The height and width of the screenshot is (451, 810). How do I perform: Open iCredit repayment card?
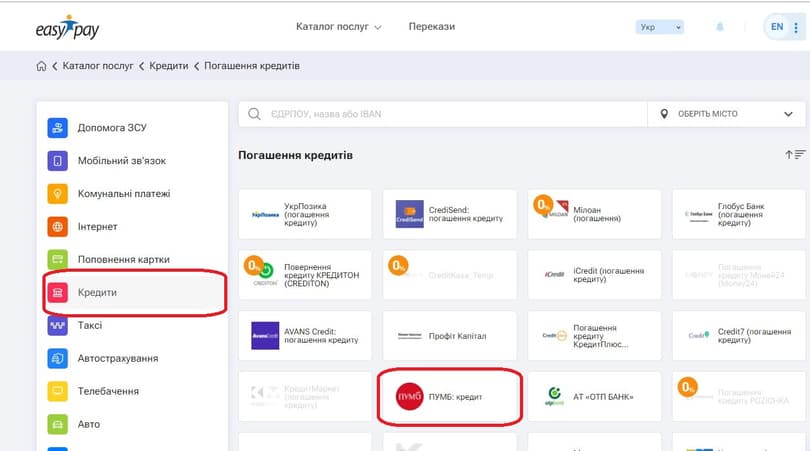pos(594,275)
